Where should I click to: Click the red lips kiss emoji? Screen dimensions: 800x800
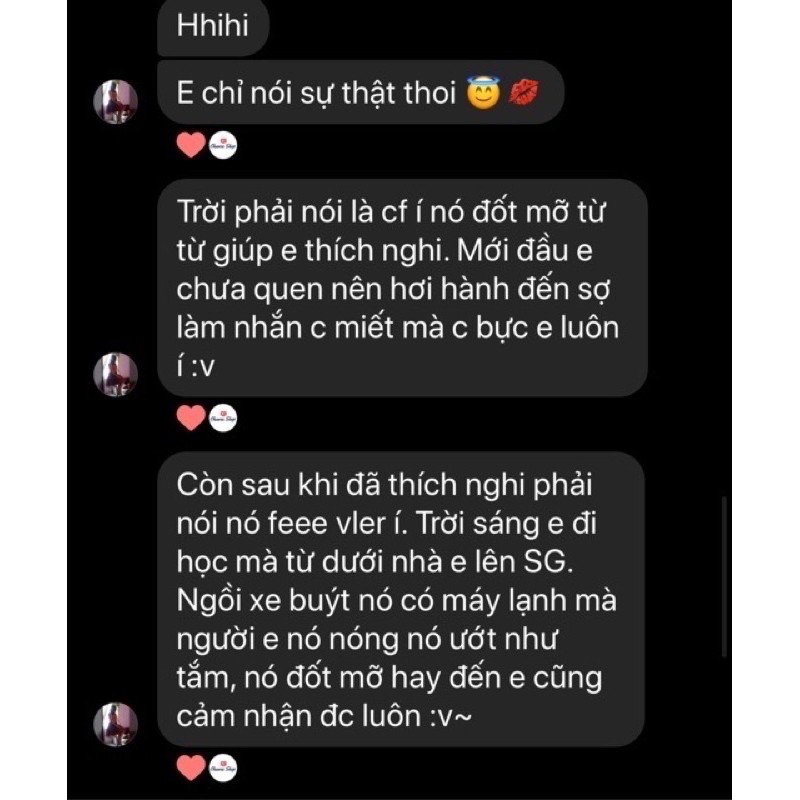523,93
